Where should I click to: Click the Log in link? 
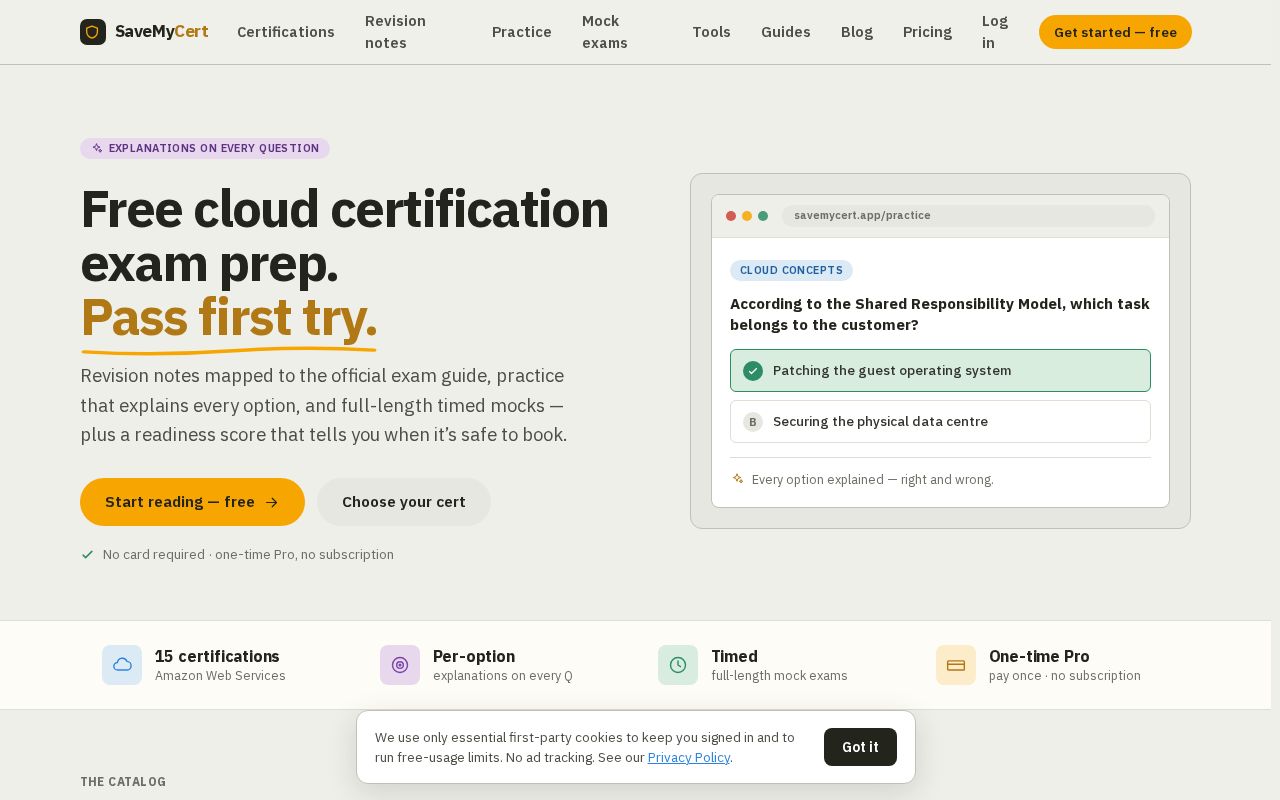tap(995, 32)
